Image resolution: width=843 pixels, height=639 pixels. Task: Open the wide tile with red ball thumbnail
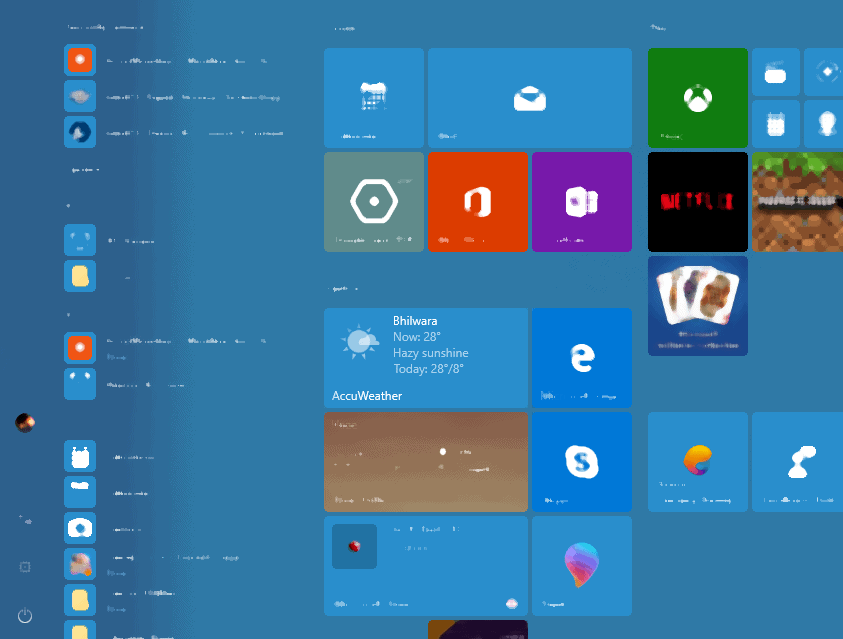point(426,566)
